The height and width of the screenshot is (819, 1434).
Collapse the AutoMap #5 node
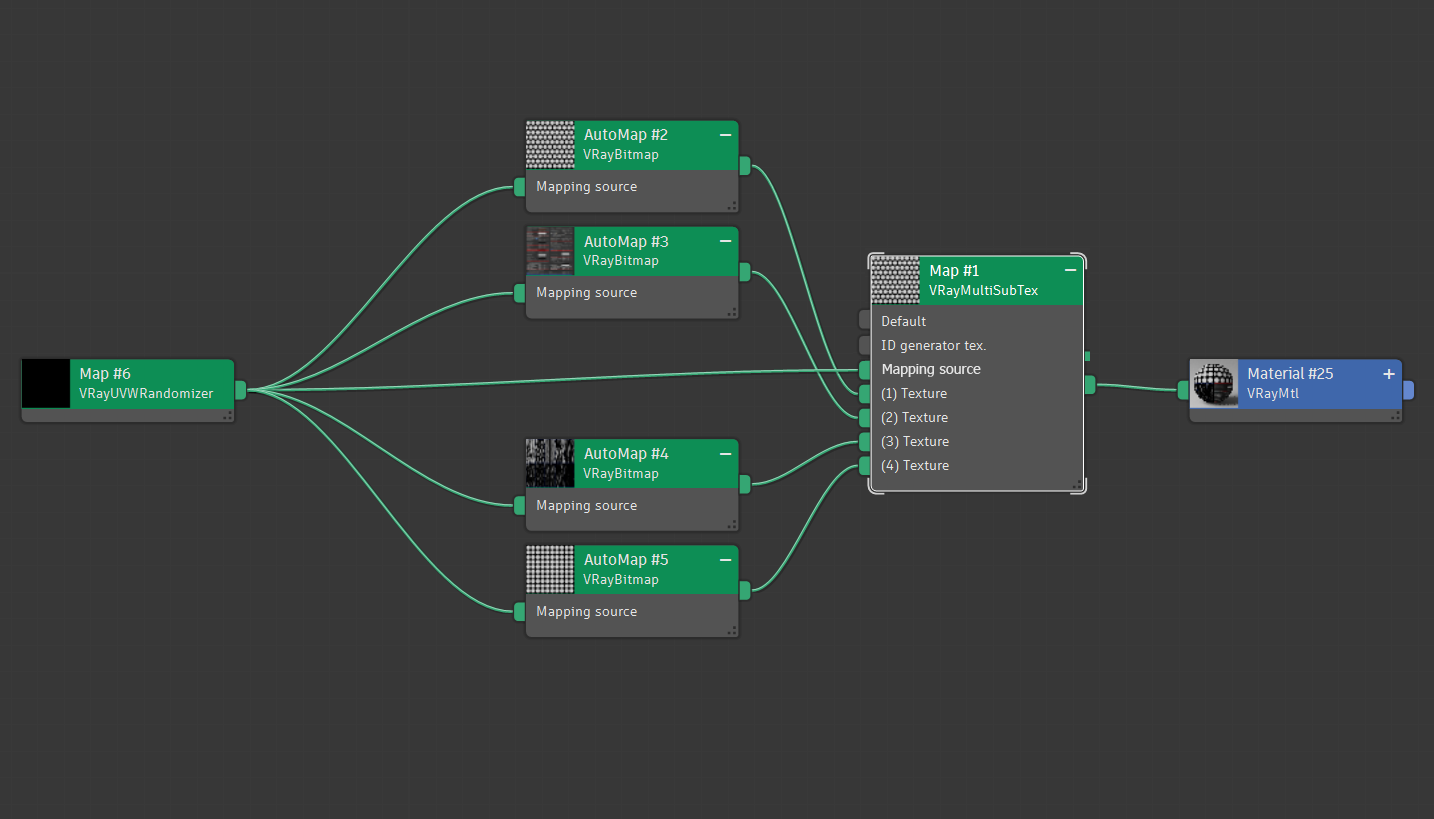pyautogui.click(x=725, y=560)
